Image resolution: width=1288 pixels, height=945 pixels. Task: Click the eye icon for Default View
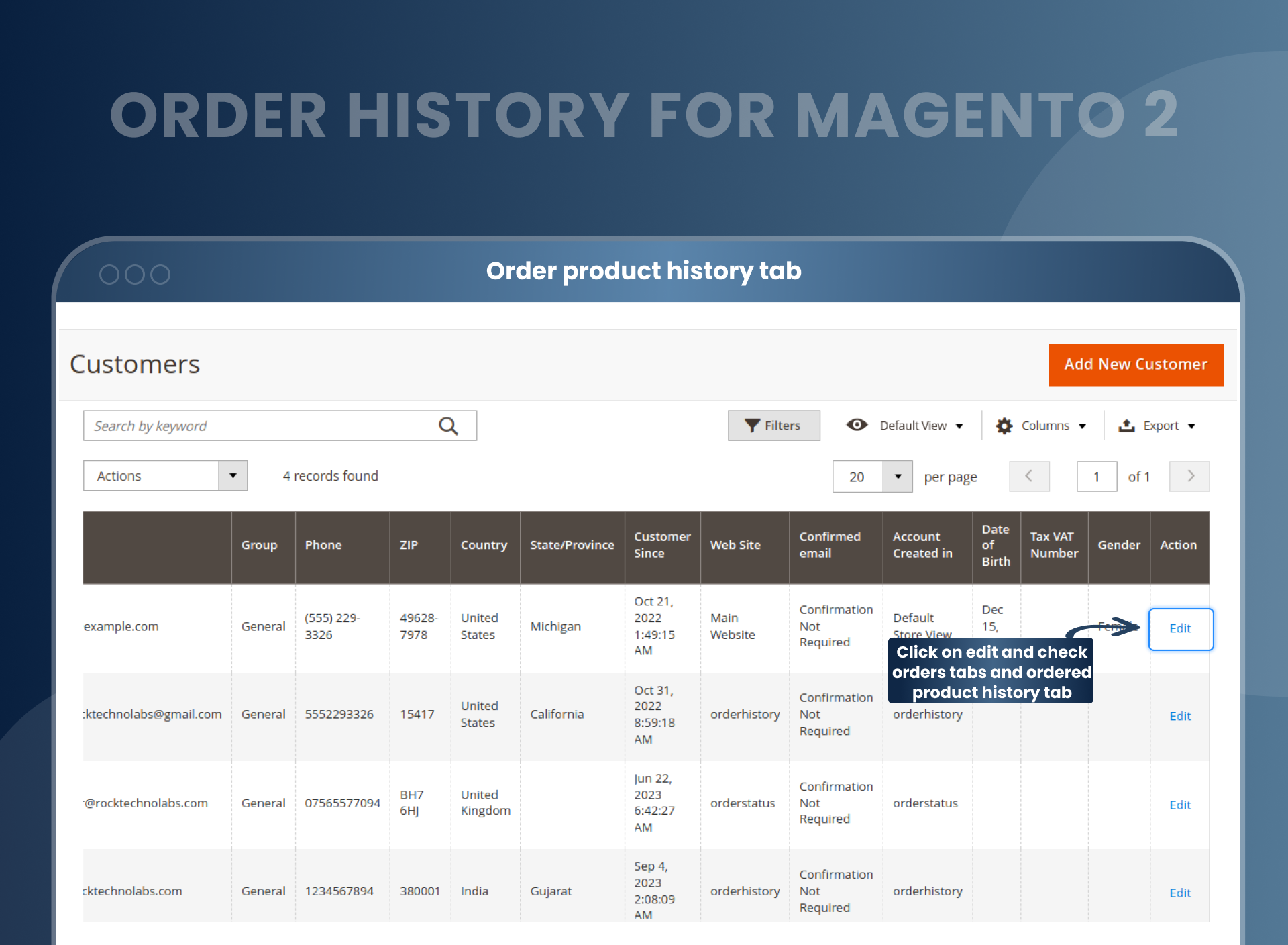click(857, 425)
